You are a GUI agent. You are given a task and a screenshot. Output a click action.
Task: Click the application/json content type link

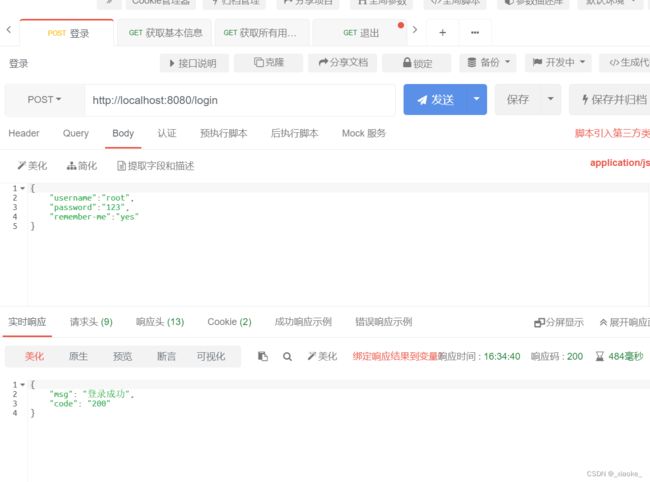pos(620,163)
